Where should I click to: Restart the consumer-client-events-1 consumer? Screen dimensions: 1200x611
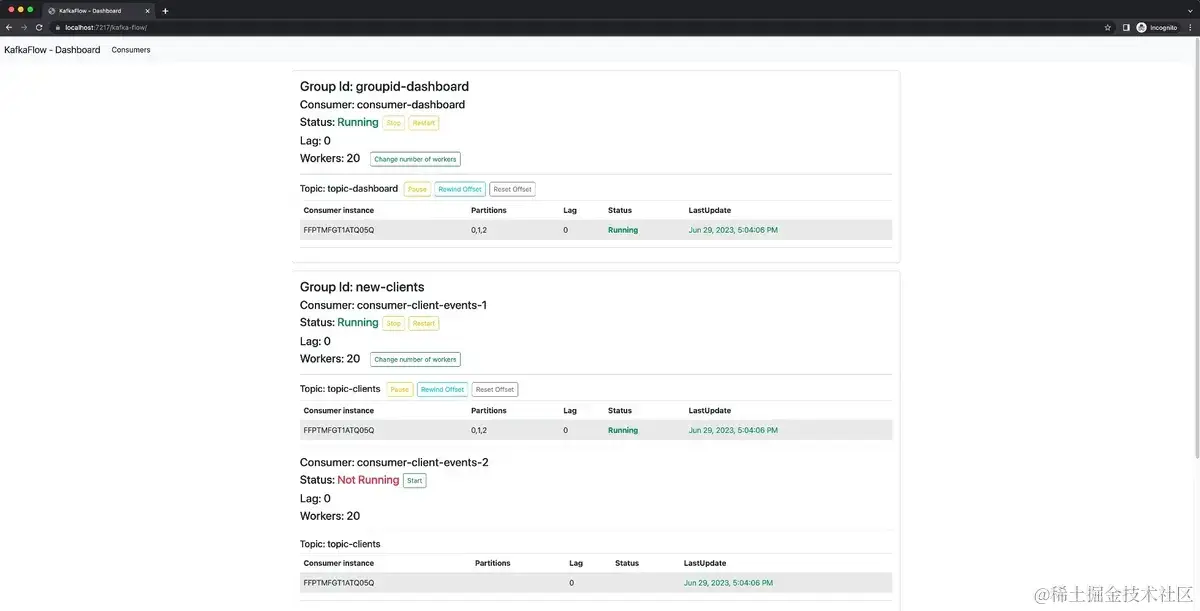[424, 323]
